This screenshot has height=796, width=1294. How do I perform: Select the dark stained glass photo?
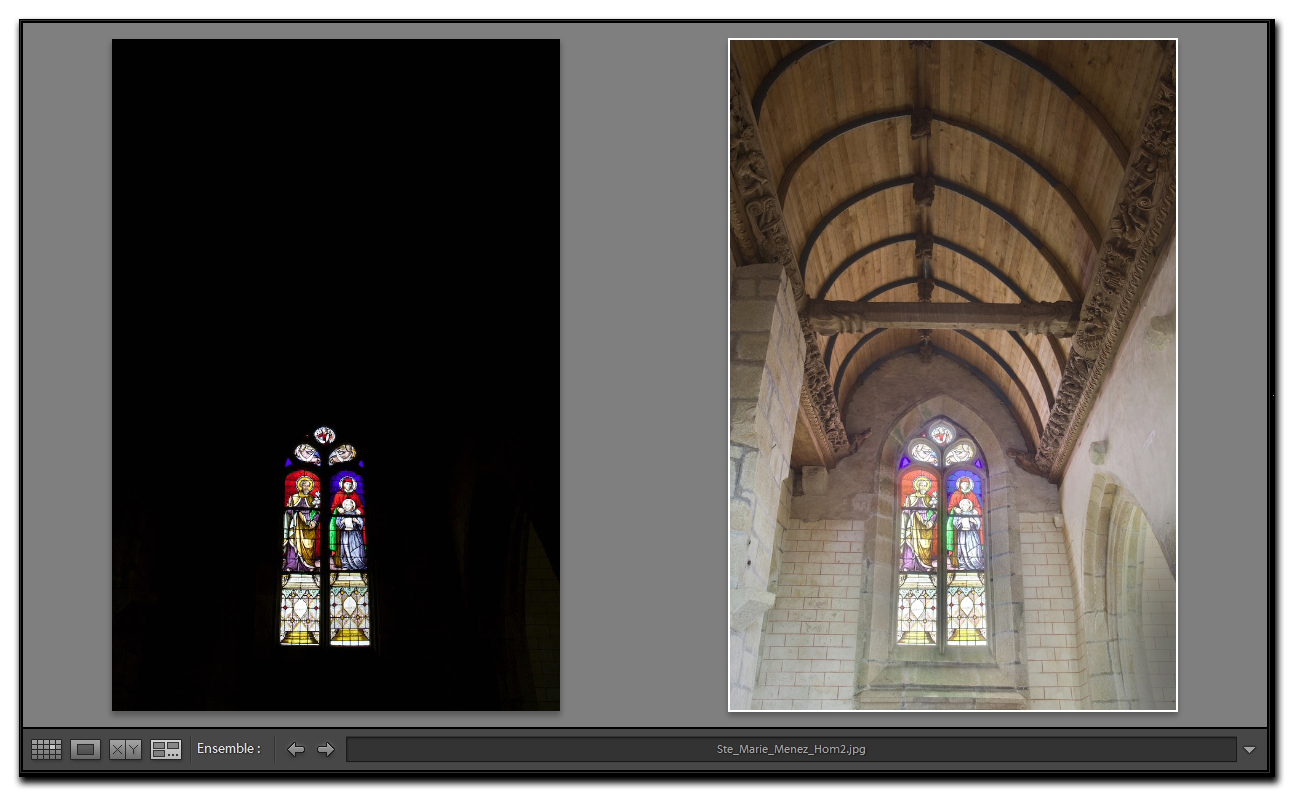tap(336, 375)
